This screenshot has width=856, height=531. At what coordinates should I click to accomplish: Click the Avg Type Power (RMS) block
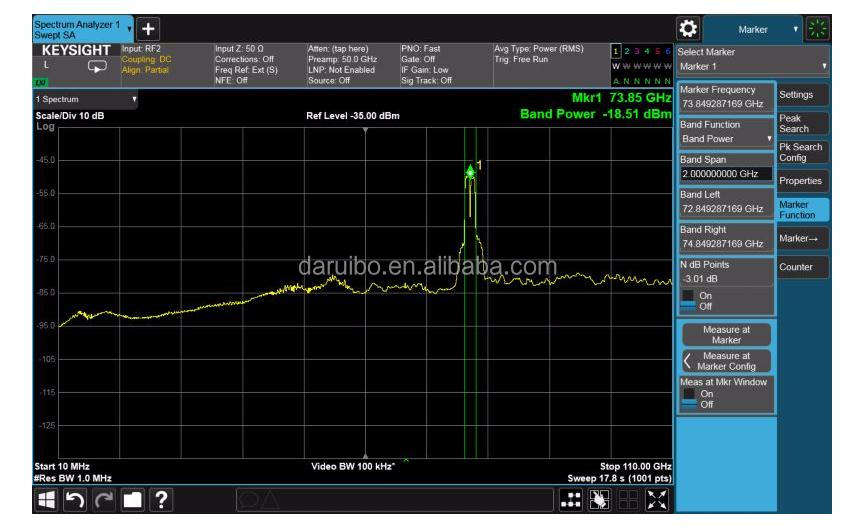550,65
